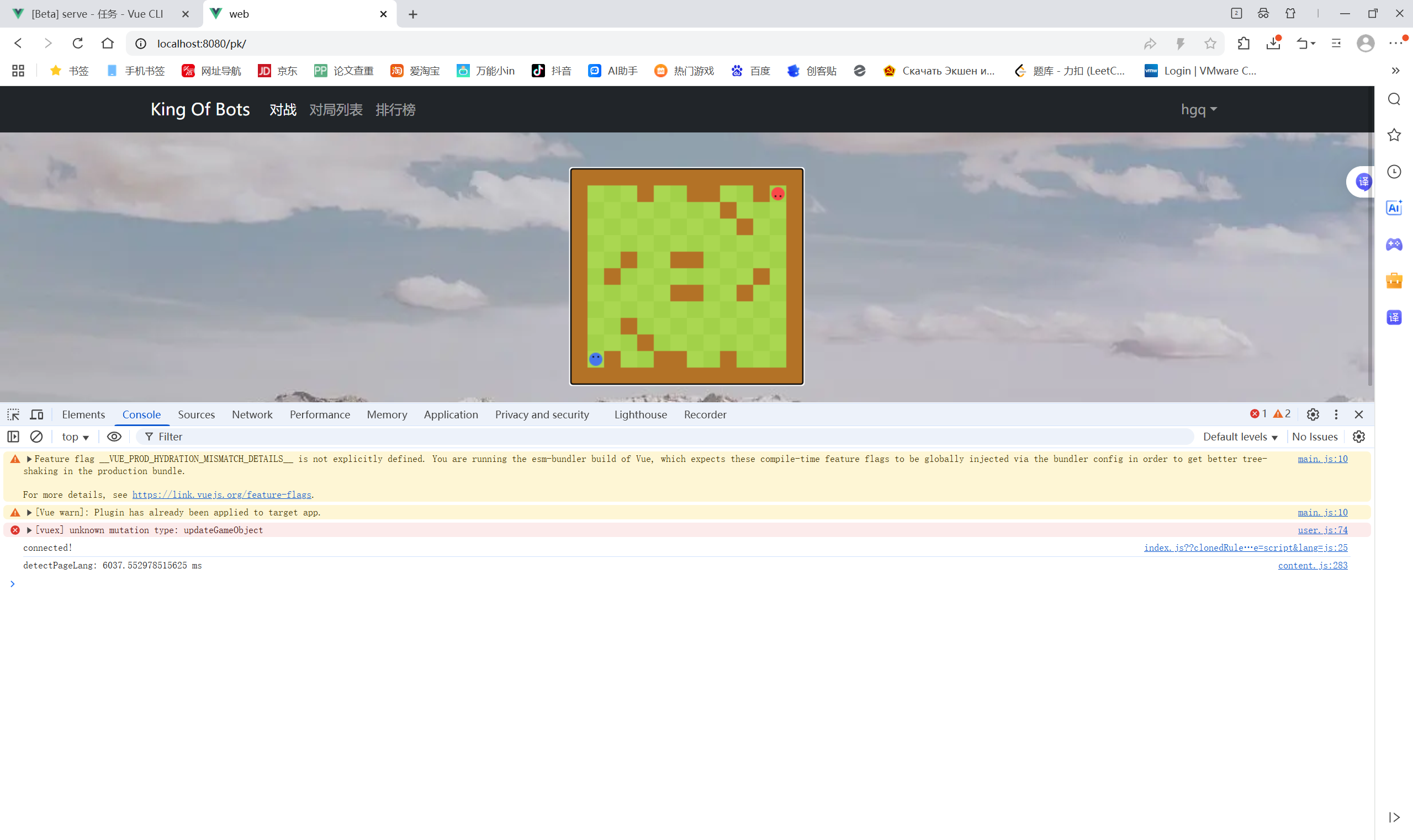Open the top context selector dropdown

tap(75, 437)
